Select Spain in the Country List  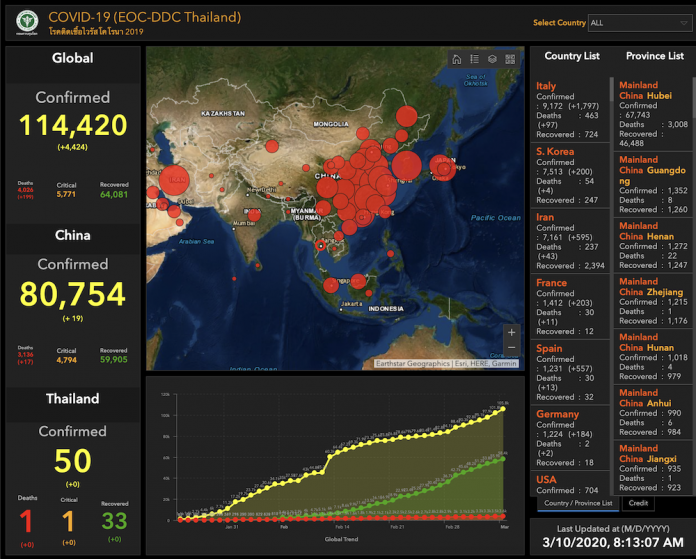pyautogui.click(x=570, y=373)
